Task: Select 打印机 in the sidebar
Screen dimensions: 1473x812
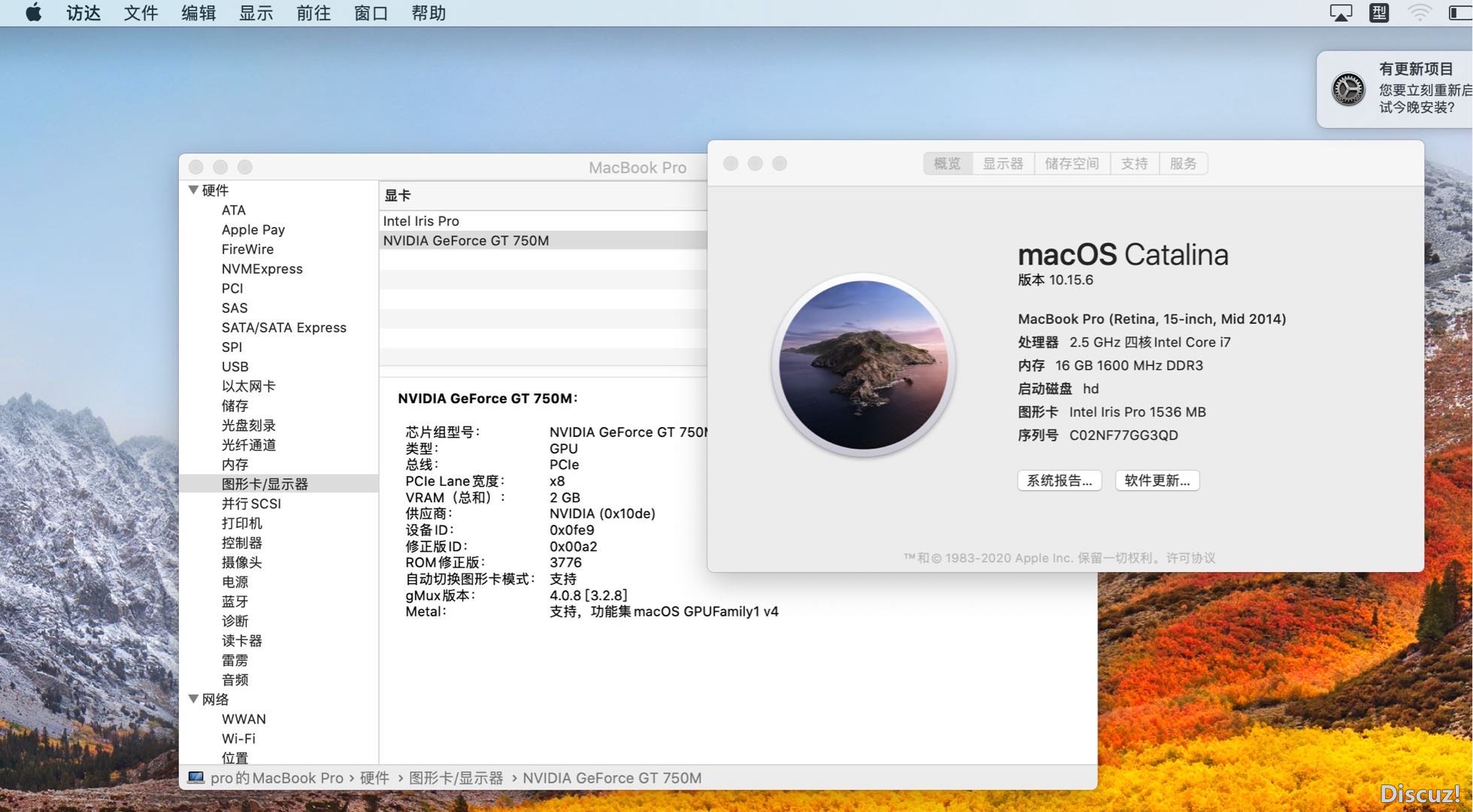Action: (x=241, y=523)
